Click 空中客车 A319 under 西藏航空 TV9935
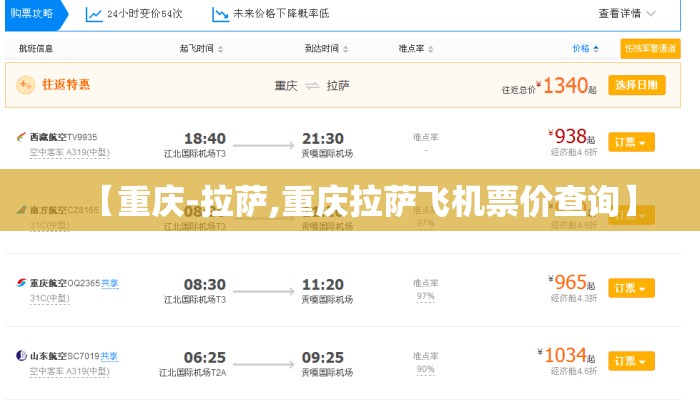The image size is (700, 400). (69, 153)
